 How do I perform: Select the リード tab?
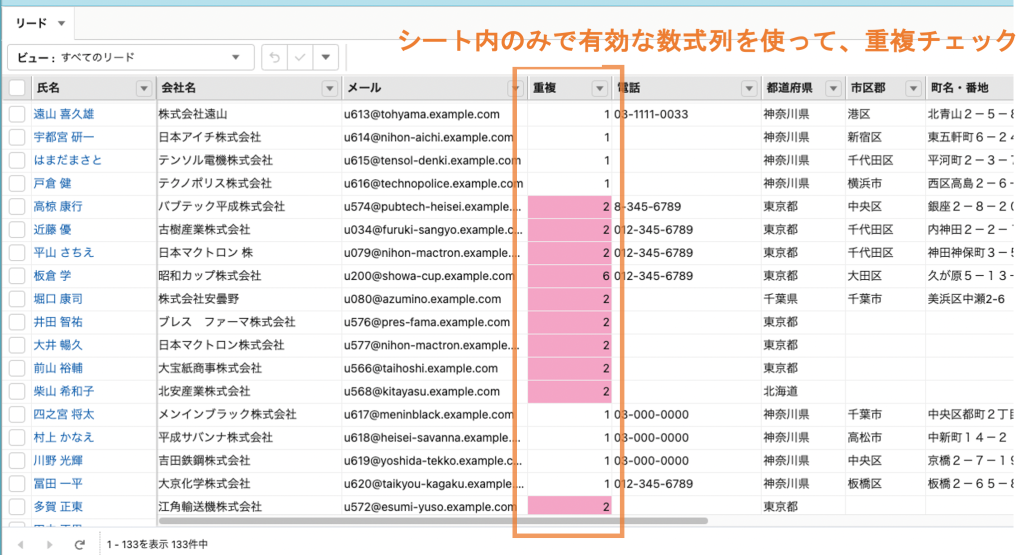(32, 22)
